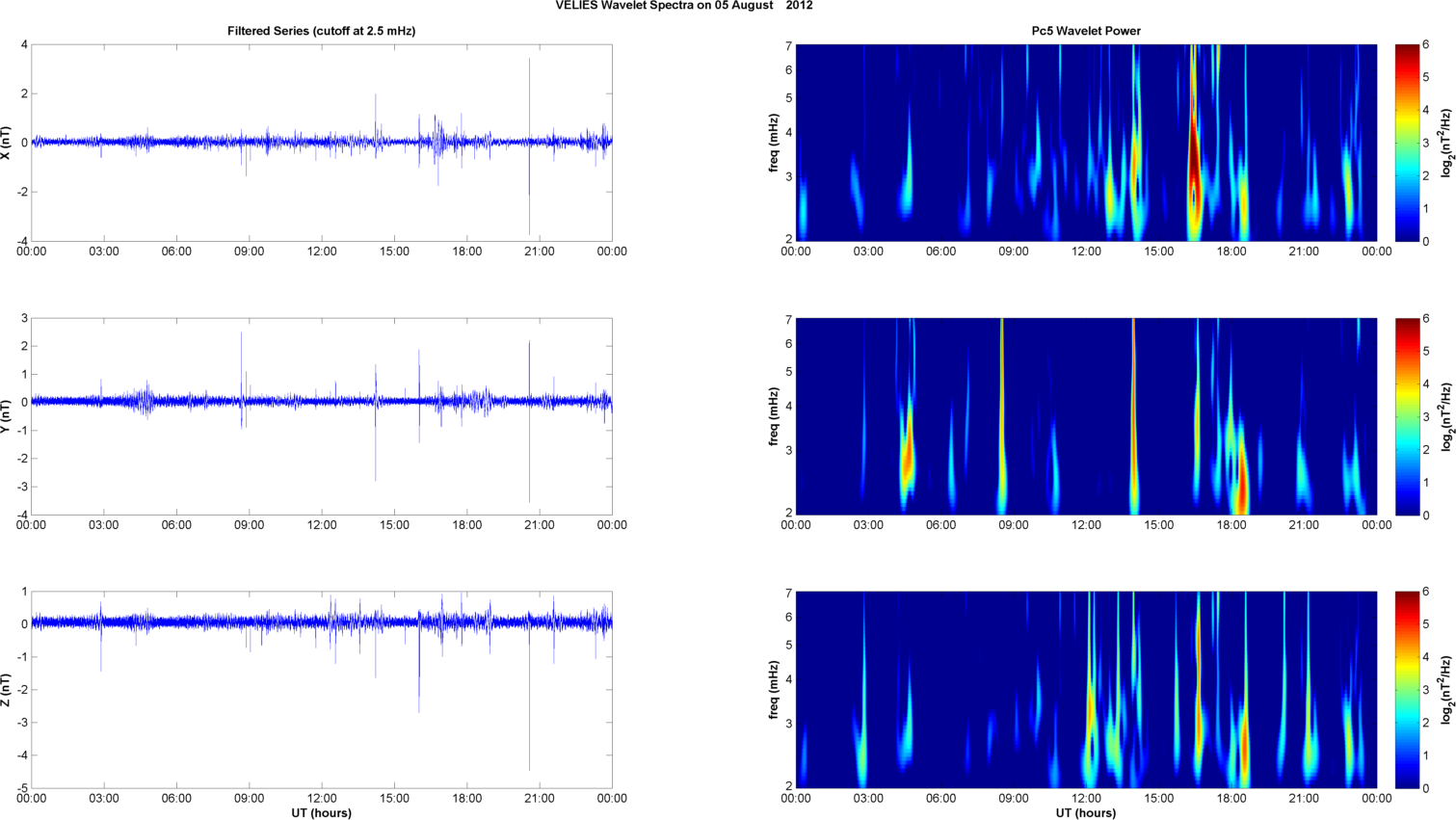Click the 06:00 tick under Y wavelet spectrogram
This screenshot has height=820, width=1456.
tap(941, 525)
